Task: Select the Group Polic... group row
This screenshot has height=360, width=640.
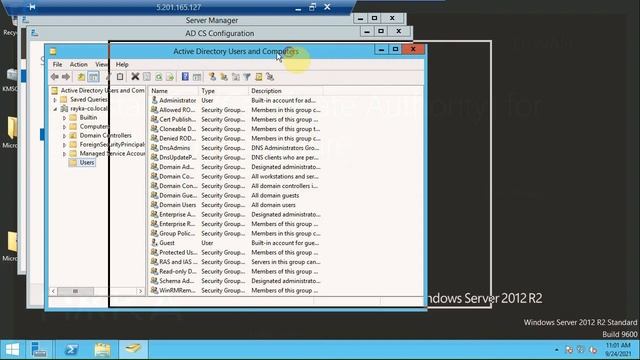Action: point(236,233)
